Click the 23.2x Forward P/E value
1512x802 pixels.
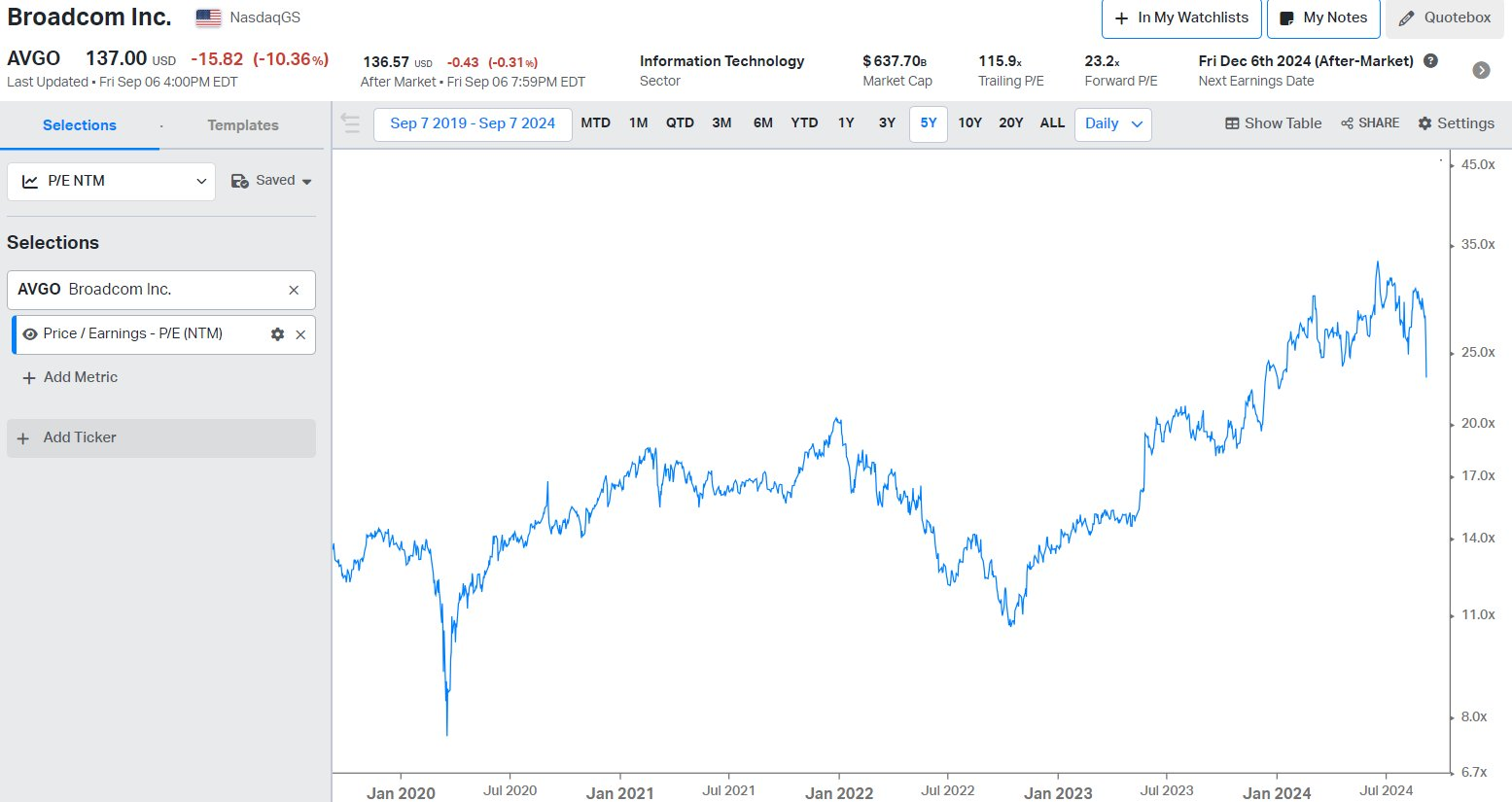[x=1103, y=60]
